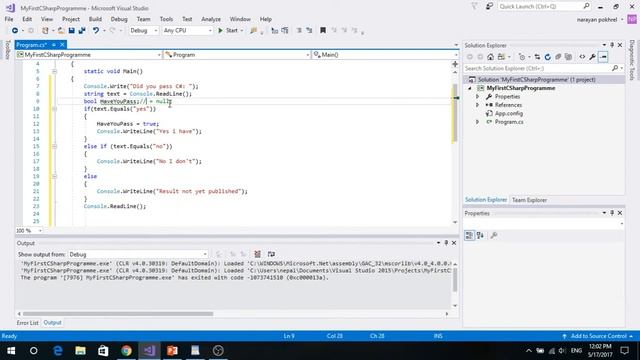Toggle Alphabetical sort in Properties panel
Image resolution: width=640 pixels, height=360 pixels.
click(480, 235)
